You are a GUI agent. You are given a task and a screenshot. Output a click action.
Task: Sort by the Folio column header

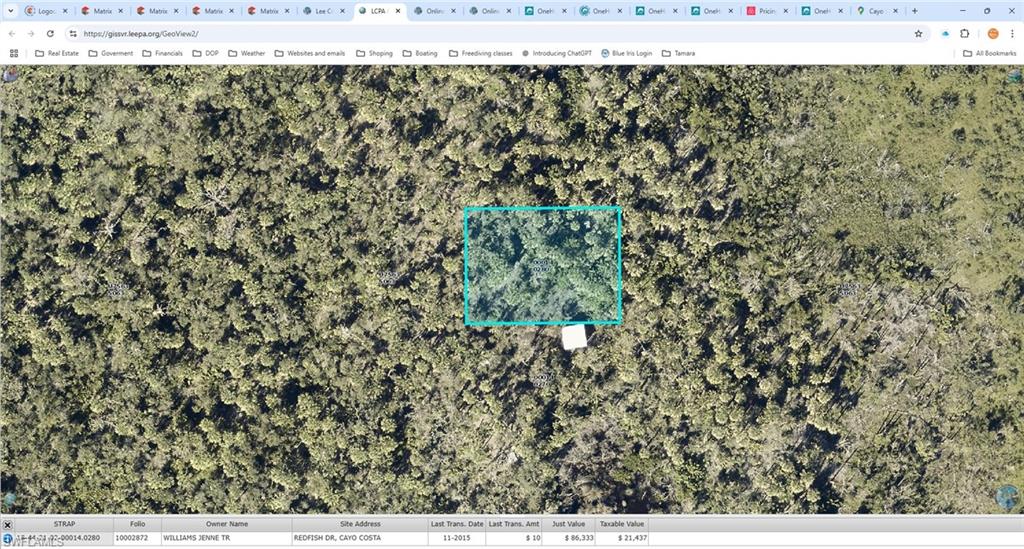137,524
